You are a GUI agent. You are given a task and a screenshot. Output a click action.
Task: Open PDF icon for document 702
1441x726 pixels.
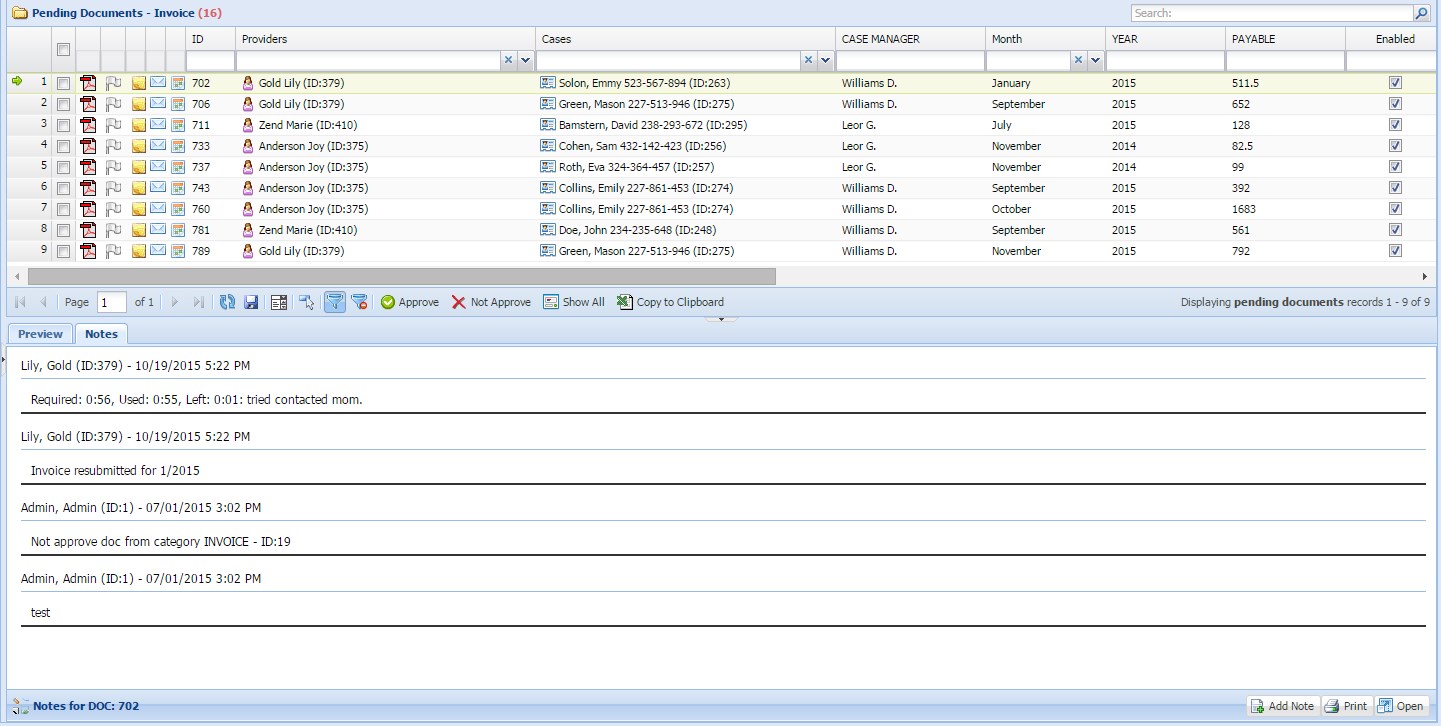pos(89,83)
